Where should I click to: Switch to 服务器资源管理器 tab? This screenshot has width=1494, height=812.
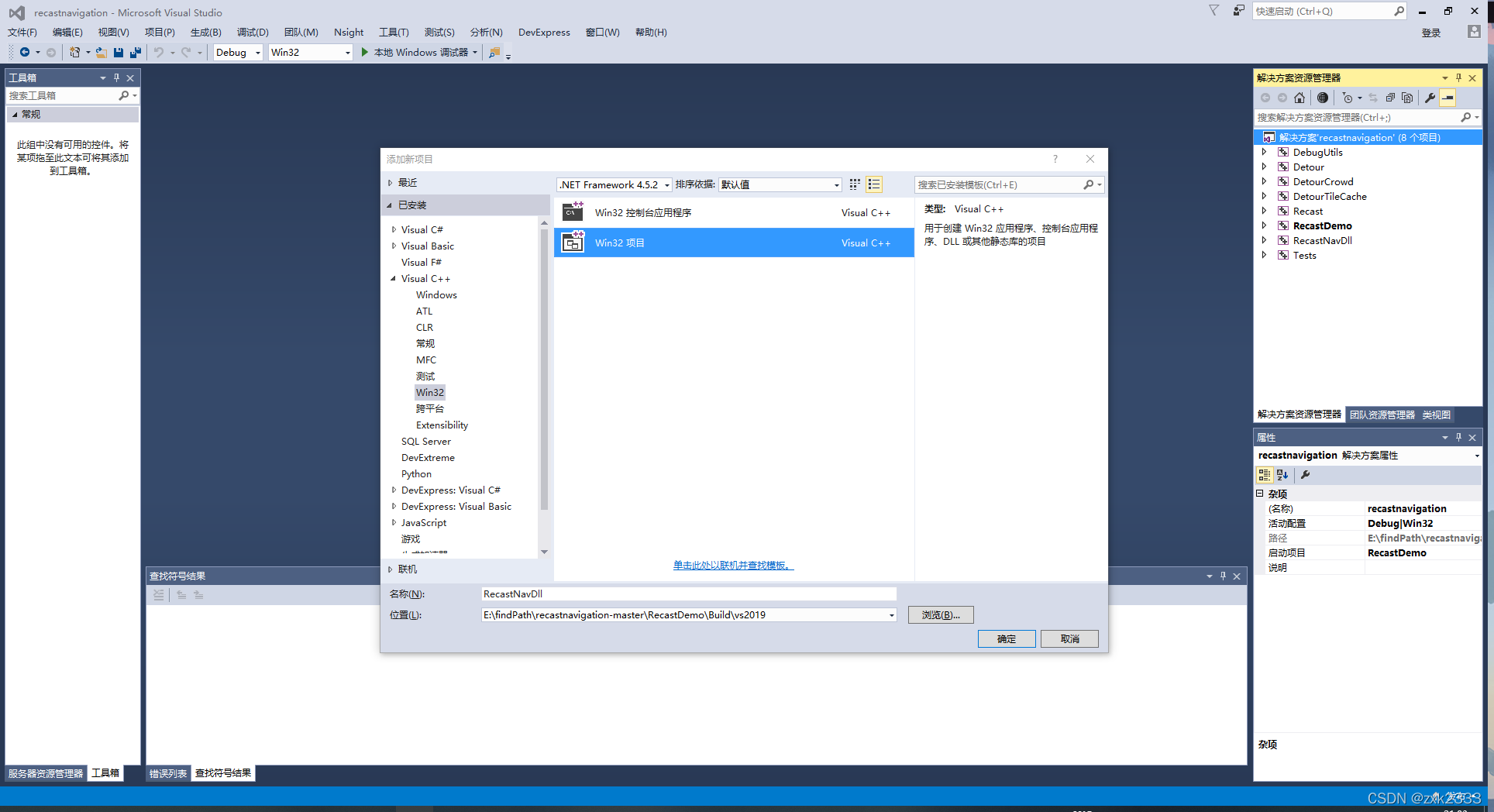click(x=46, y=773)
